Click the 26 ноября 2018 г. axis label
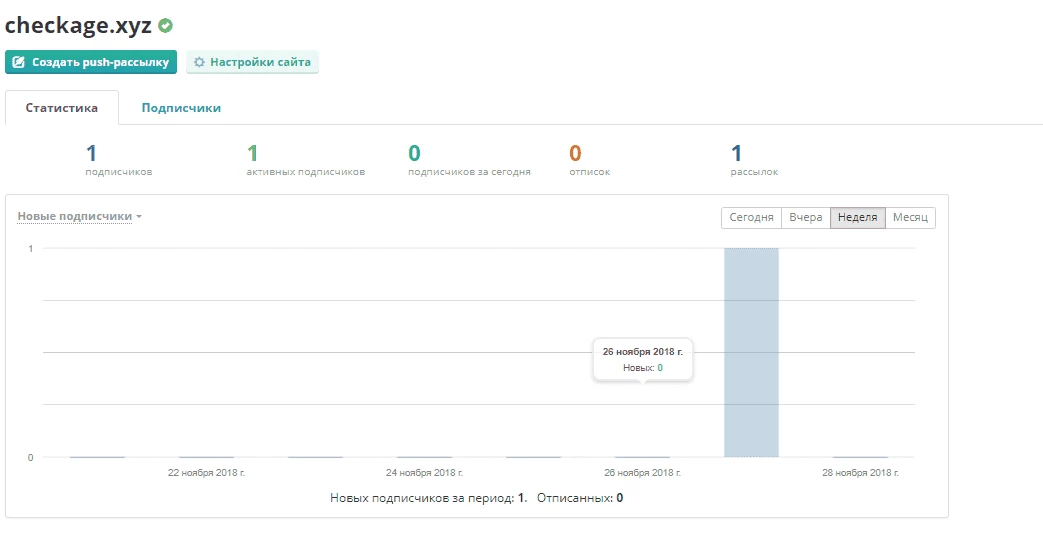 [x=643, y=472]
